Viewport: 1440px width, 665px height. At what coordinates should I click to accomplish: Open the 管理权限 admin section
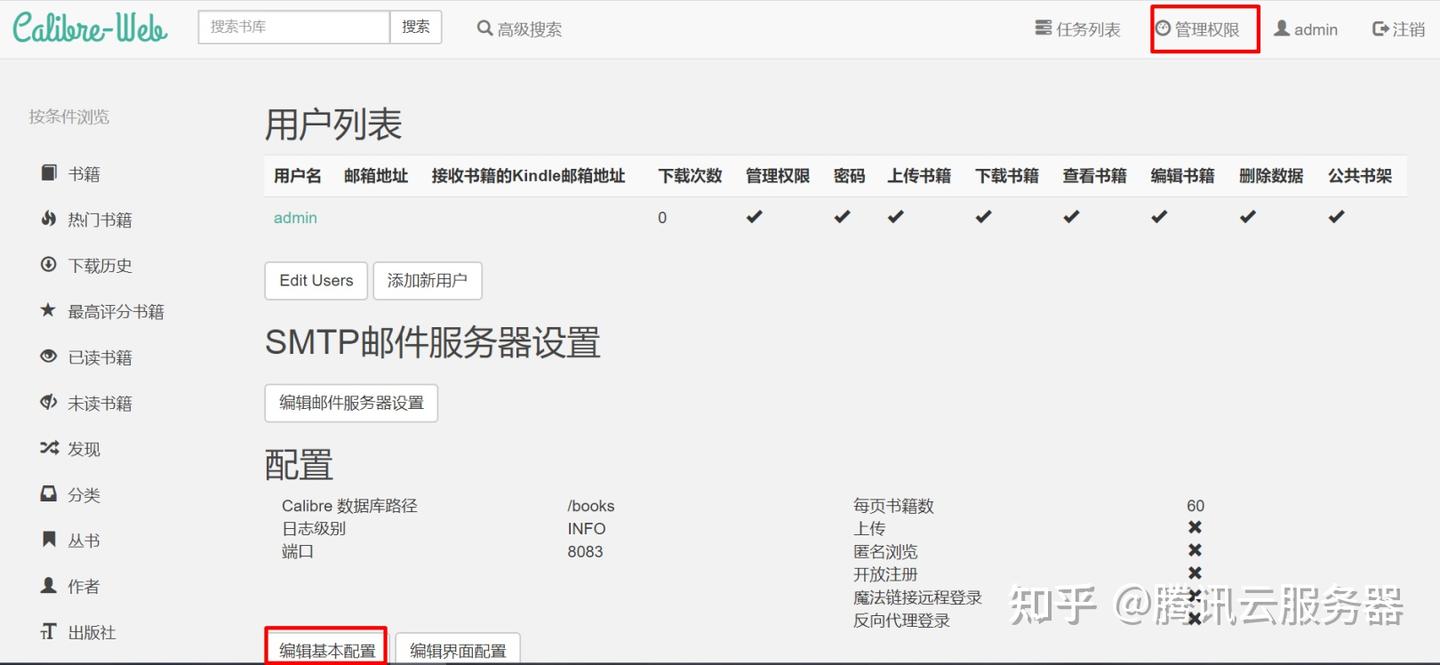click(x=1204, y=28)
